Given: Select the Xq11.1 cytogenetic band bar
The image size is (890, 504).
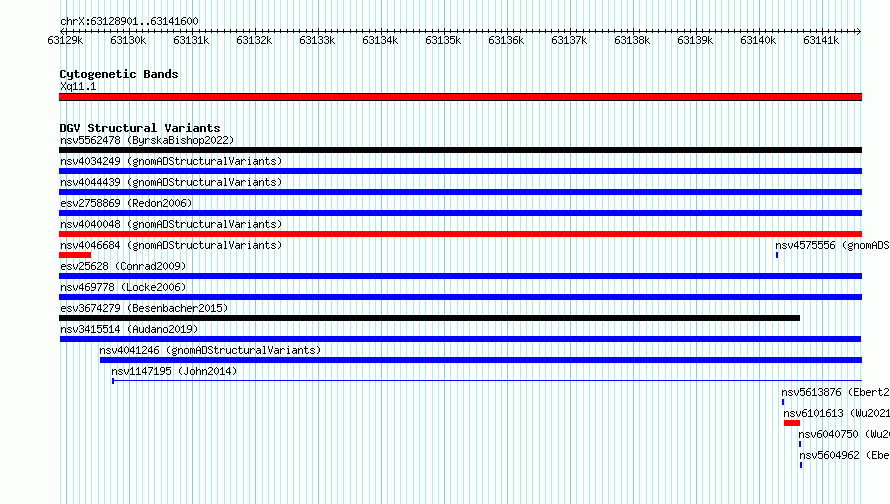Looking at the screenshot, I should click(460, 97).
